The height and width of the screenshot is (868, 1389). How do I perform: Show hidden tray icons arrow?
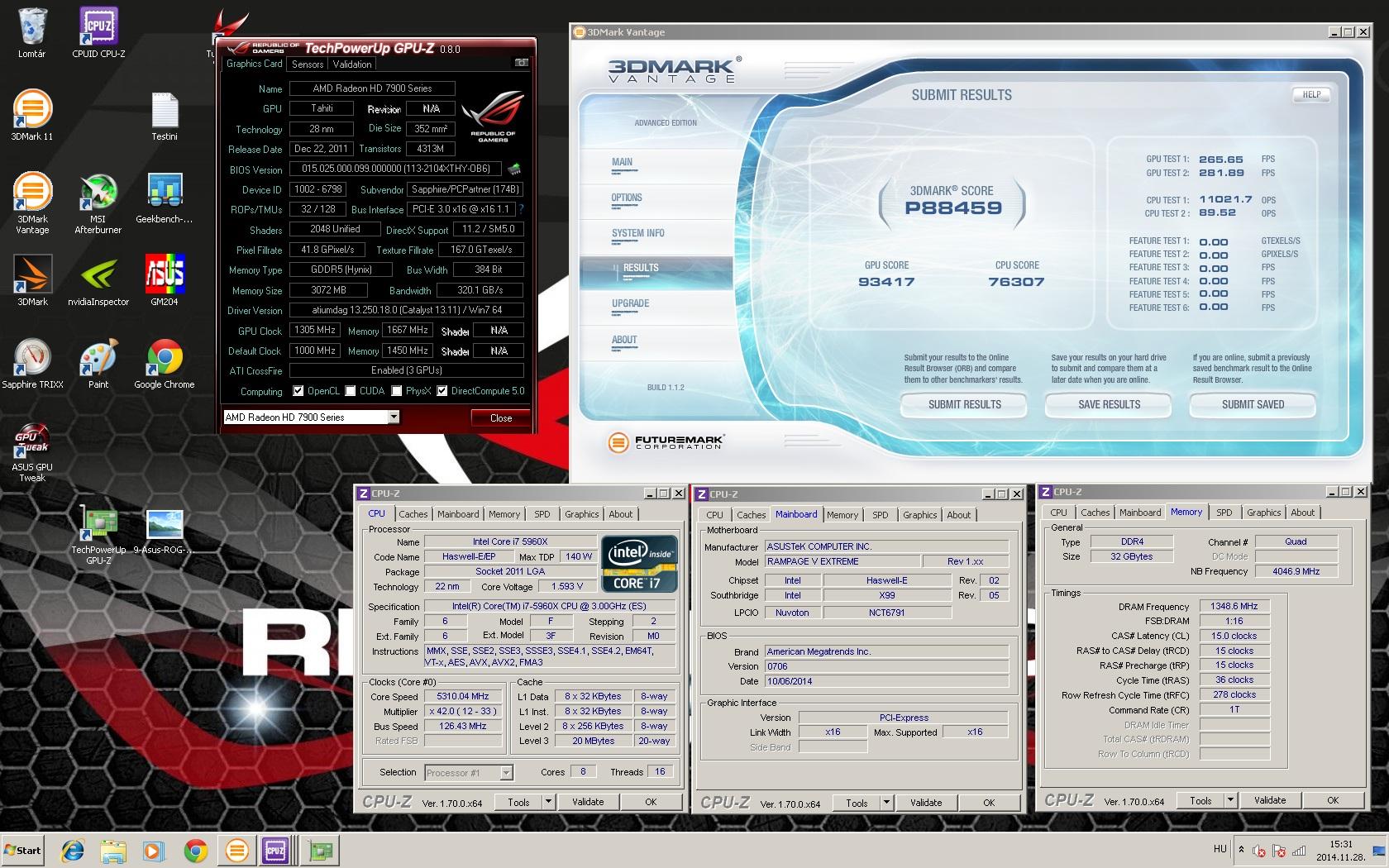[1241, 849]
